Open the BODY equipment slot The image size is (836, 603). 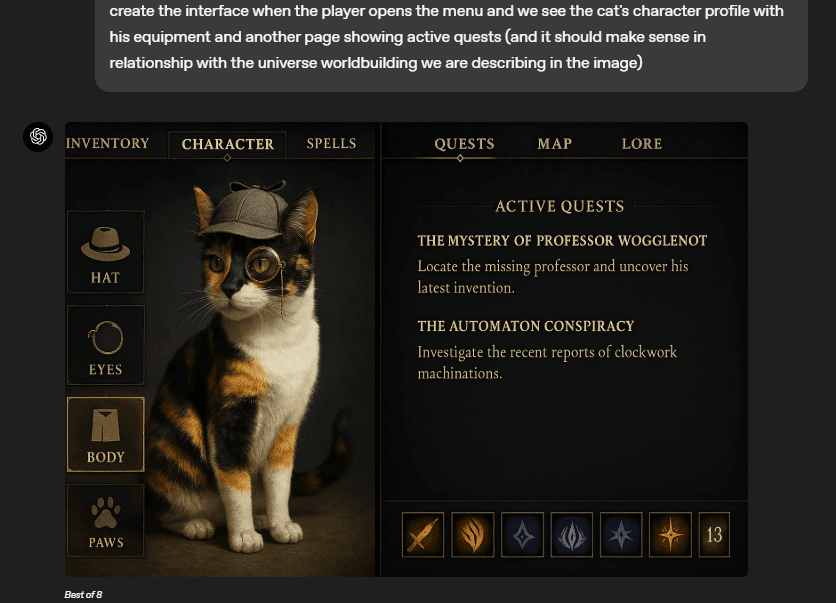point(106,435)
